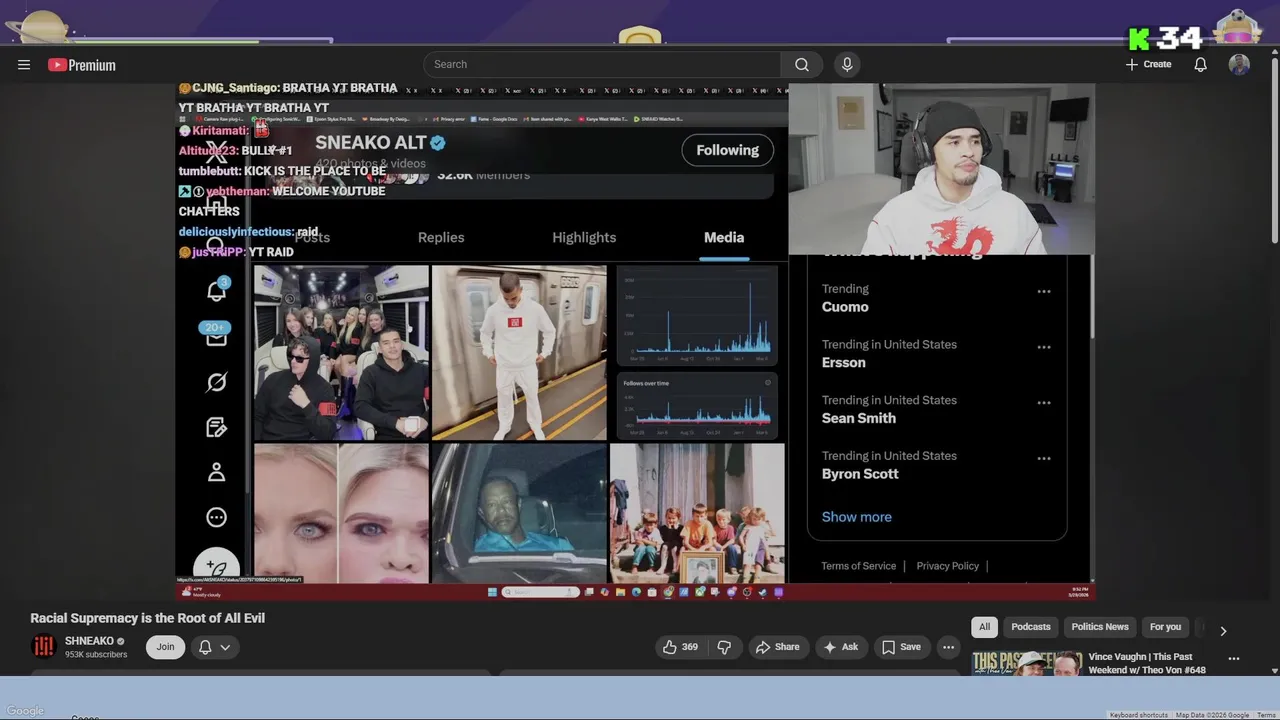This screenshot has height=720, width=1280.
Task: Save the video to a playlist
Action: [901, 647]
